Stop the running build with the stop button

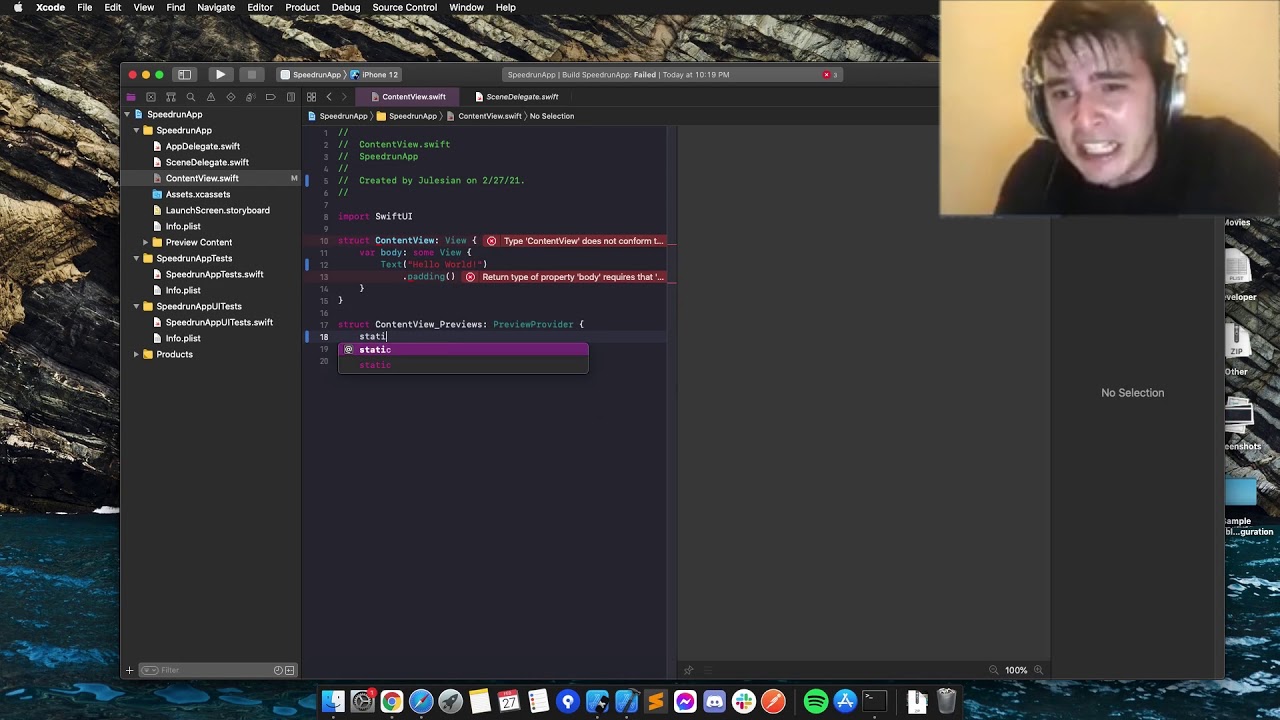click(252, 75)
